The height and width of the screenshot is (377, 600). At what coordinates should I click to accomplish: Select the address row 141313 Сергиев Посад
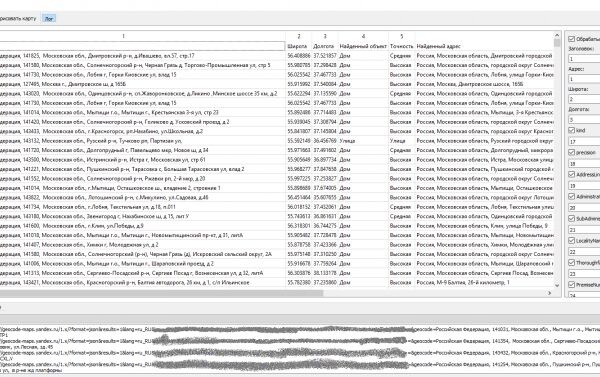(x=142, y=273)
